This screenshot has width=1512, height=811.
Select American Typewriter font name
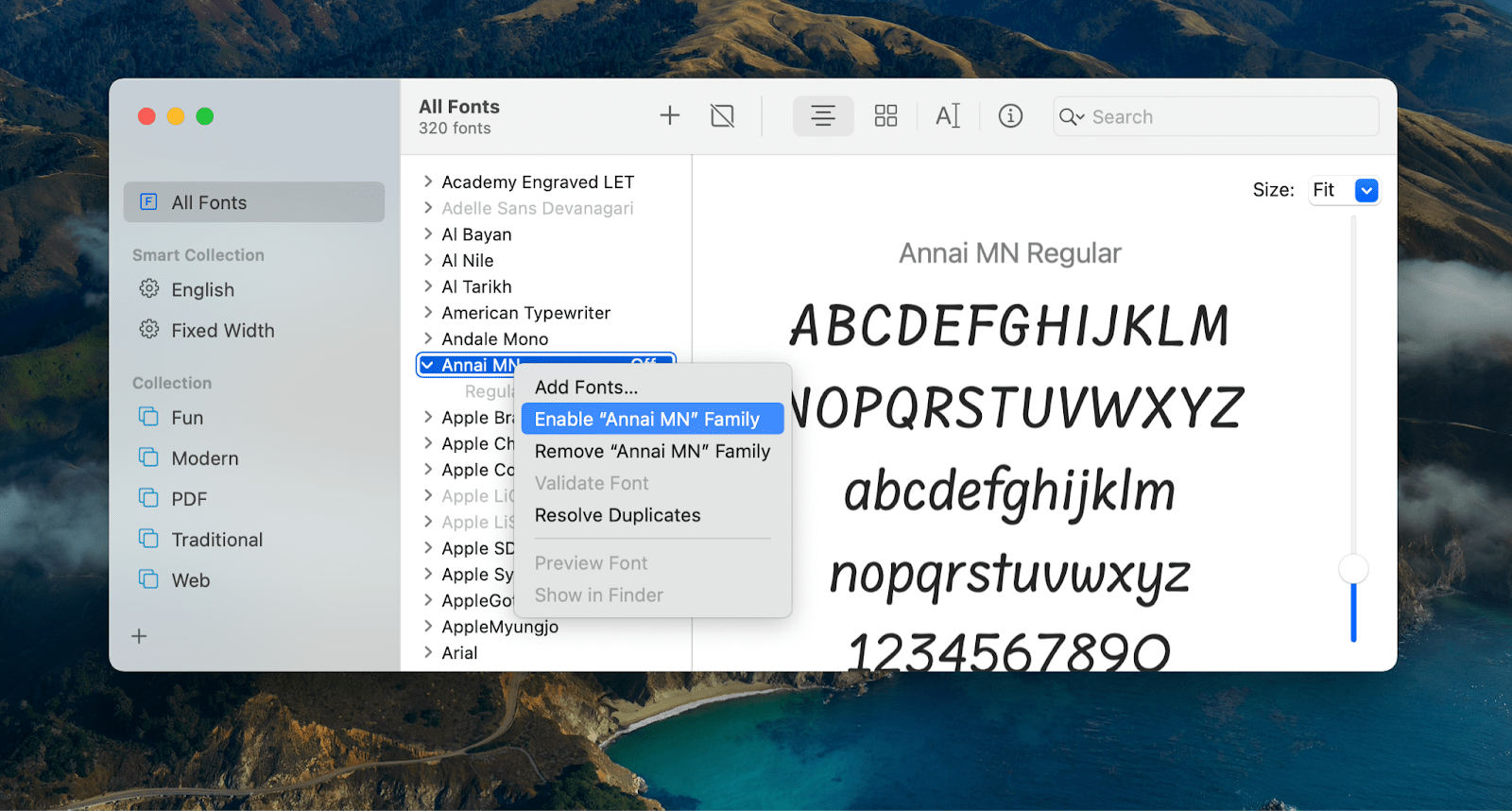click(526, 312)
